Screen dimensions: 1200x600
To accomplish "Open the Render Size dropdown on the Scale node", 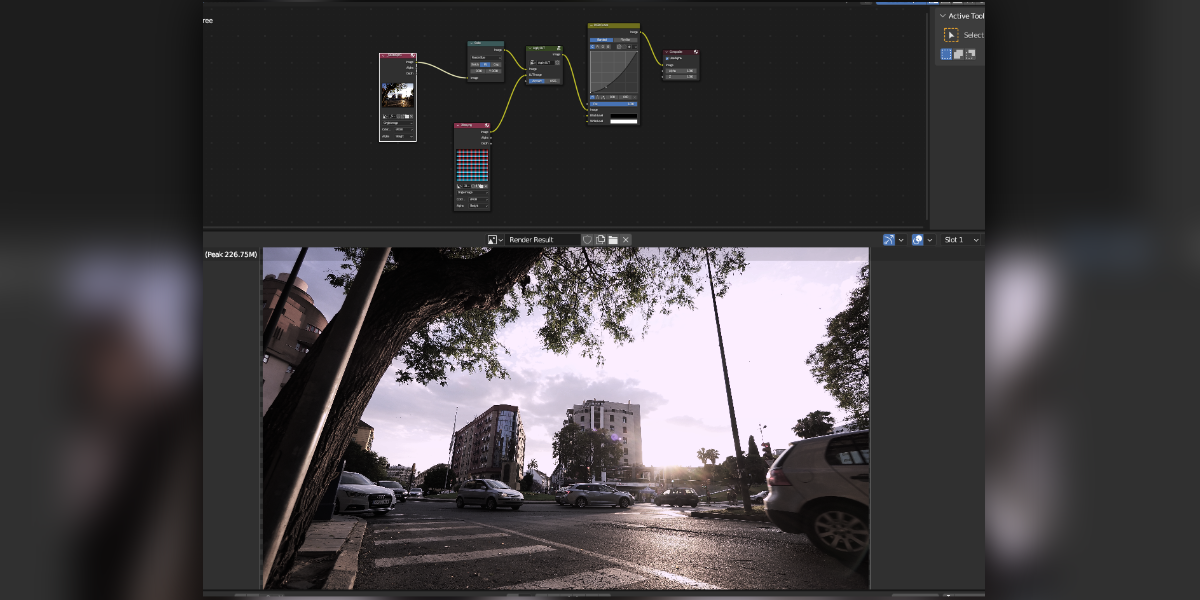I will tap(486, 58).
